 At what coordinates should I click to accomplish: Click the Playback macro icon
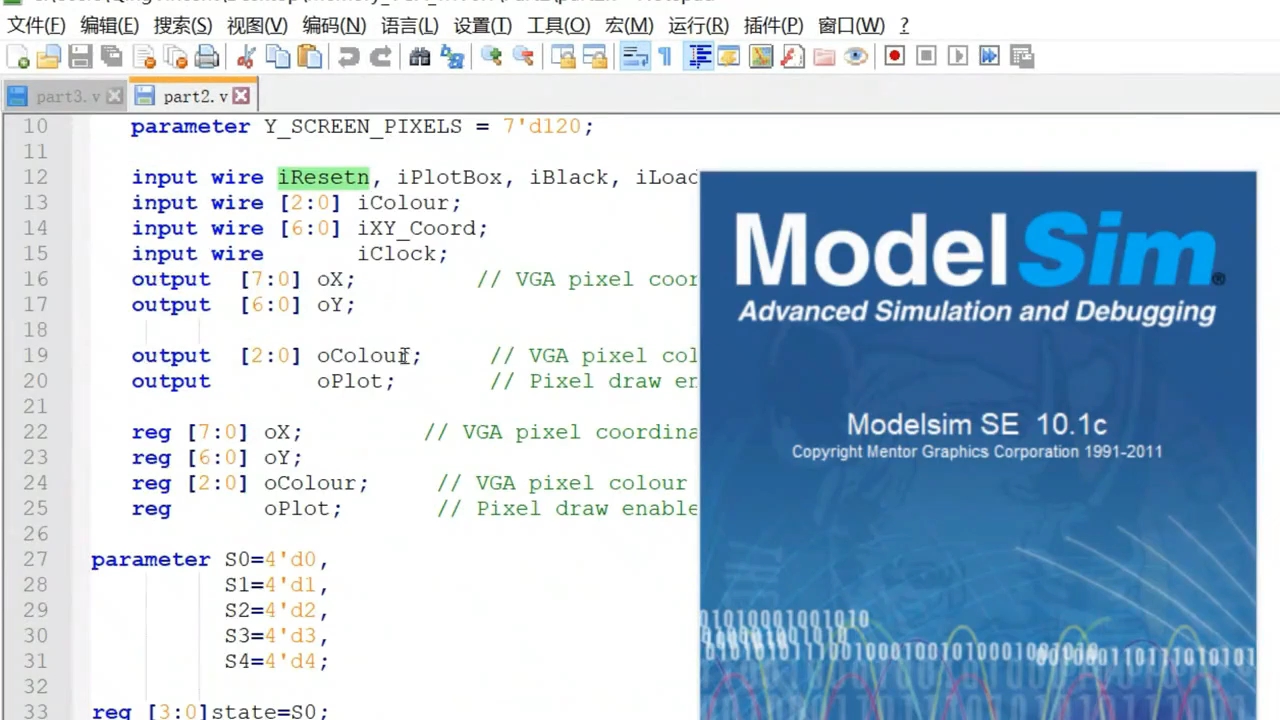click(x=958, y=56)
